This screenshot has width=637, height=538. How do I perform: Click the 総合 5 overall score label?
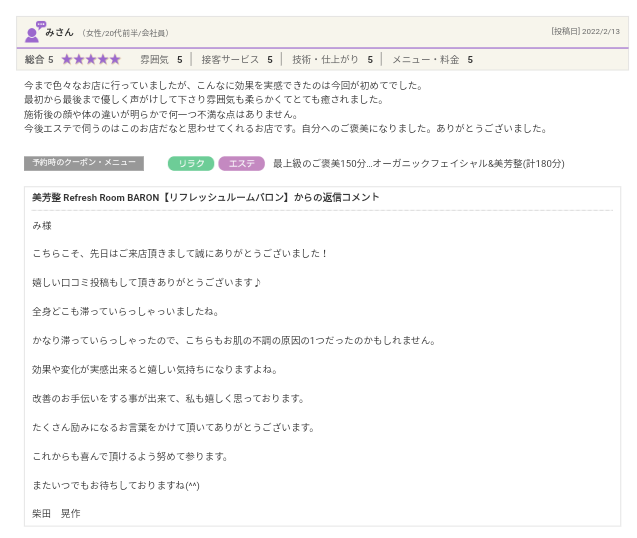pos(39,60)
